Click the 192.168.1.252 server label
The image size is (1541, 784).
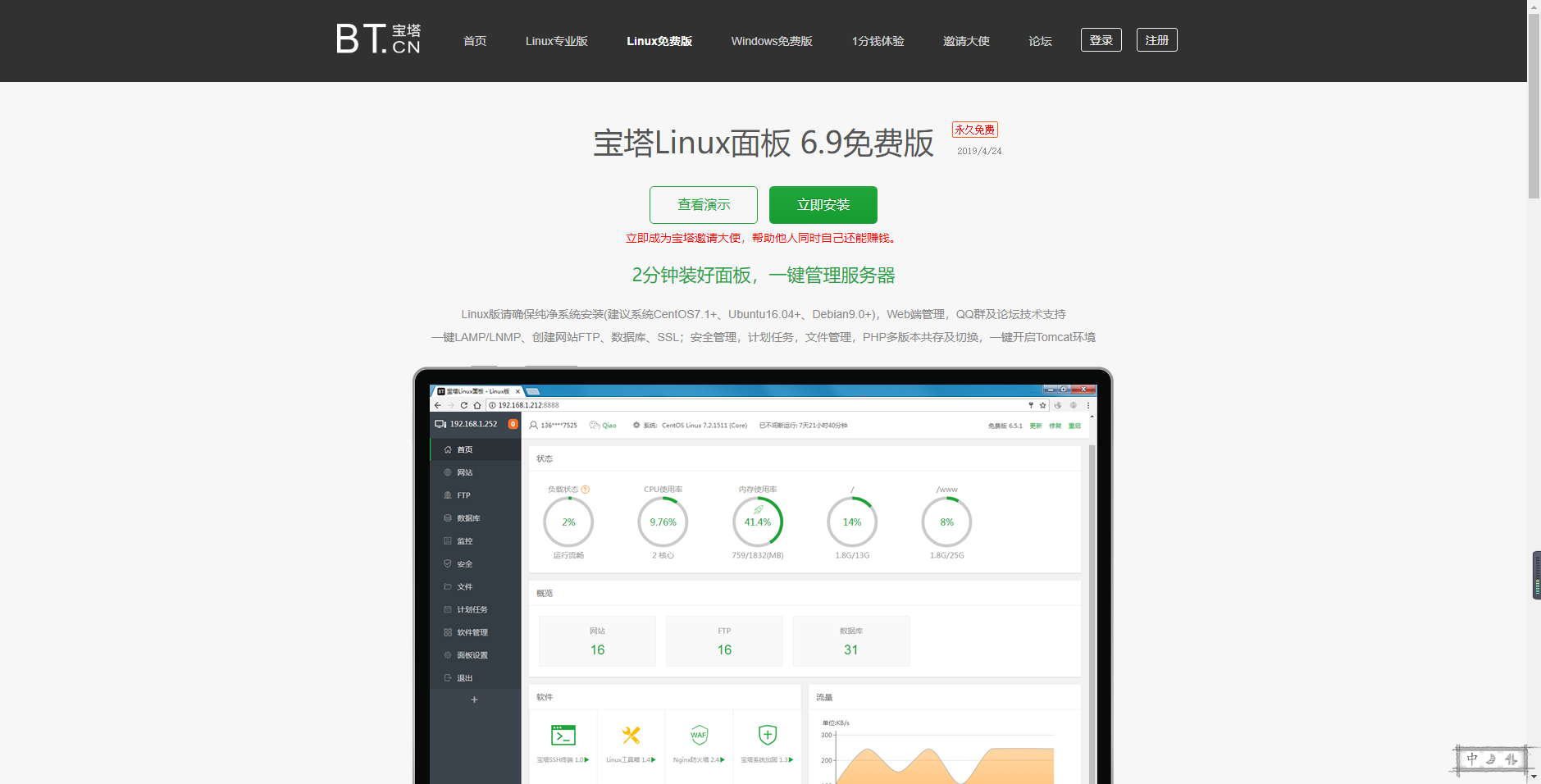pos(473,424)
